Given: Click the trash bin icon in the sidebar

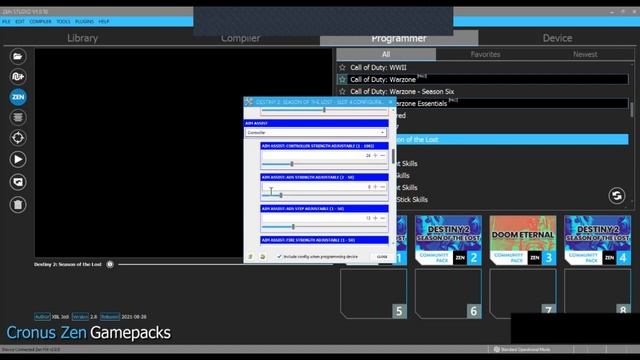Looking at the screenshot, I should tap(18, 204).
